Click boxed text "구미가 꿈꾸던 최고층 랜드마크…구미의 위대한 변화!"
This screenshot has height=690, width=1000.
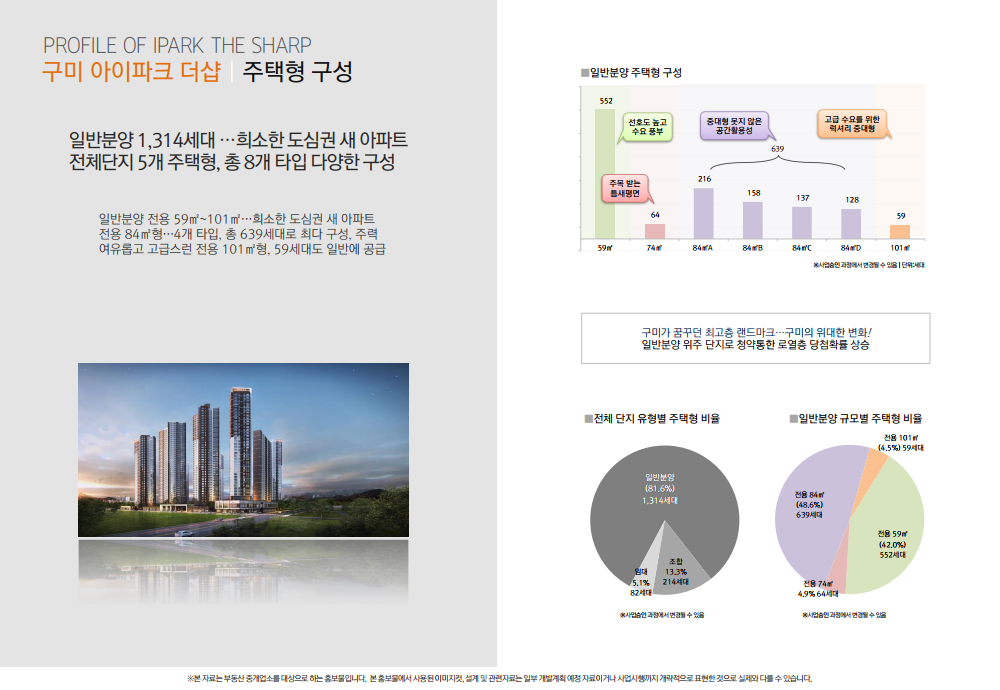pos(756,332)
